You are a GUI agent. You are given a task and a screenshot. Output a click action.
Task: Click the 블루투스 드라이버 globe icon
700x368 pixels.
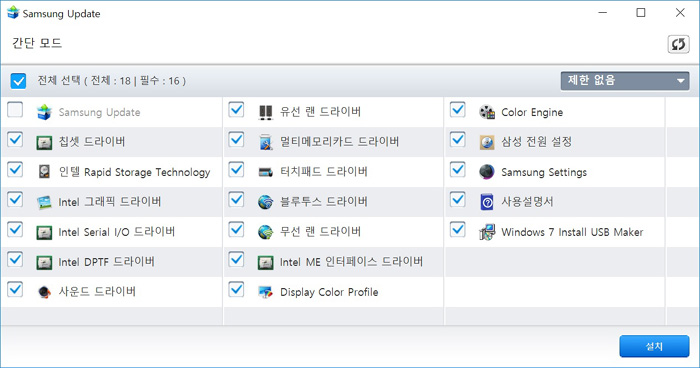[265, 202]
